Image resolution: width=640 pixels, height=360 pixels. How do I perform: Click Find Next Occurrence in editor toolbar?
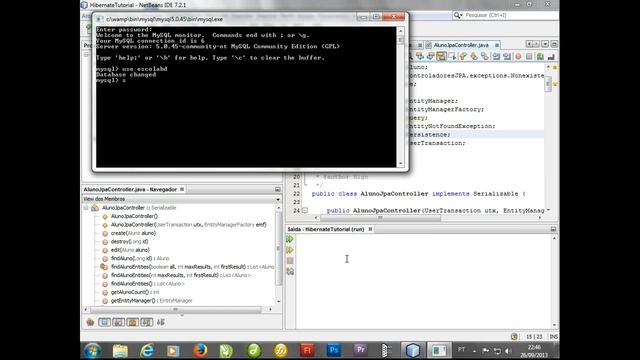coord(430,56)
